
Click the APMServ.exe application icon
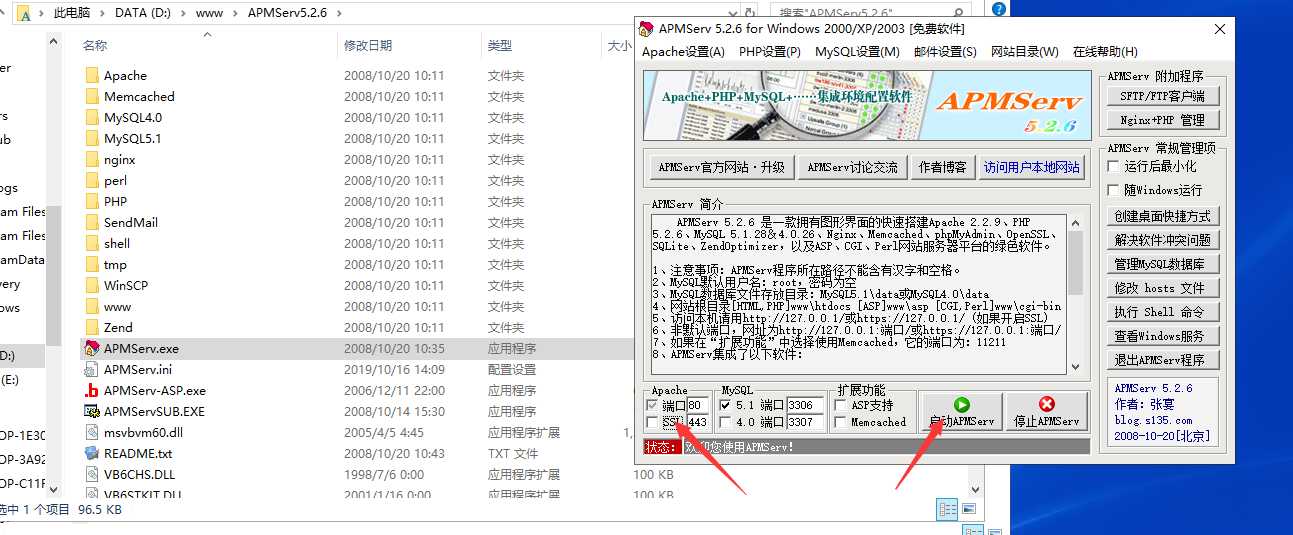[92, 348]
